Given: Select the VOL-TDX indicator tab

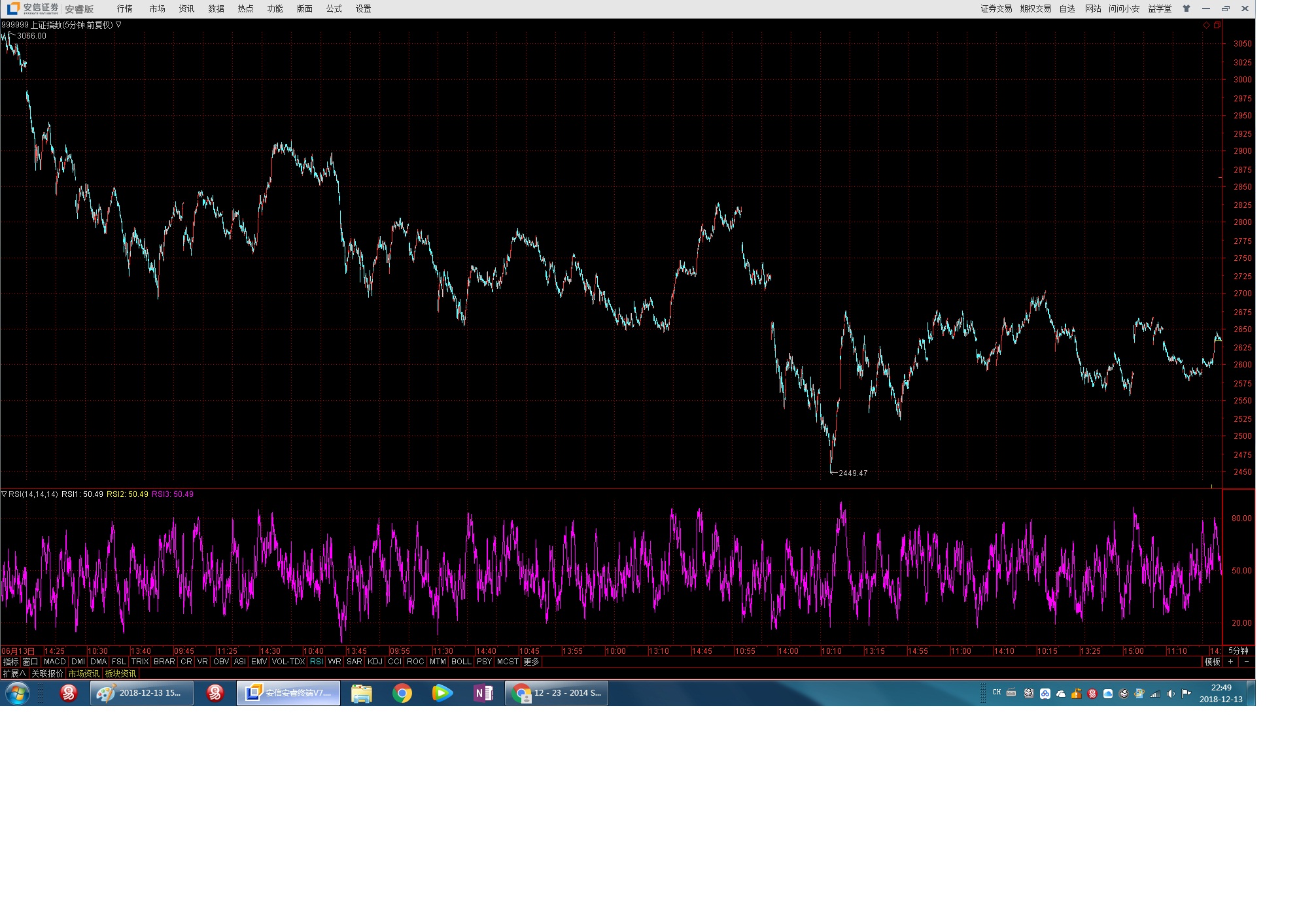Looking at the screenshot, I should point(288,662).
